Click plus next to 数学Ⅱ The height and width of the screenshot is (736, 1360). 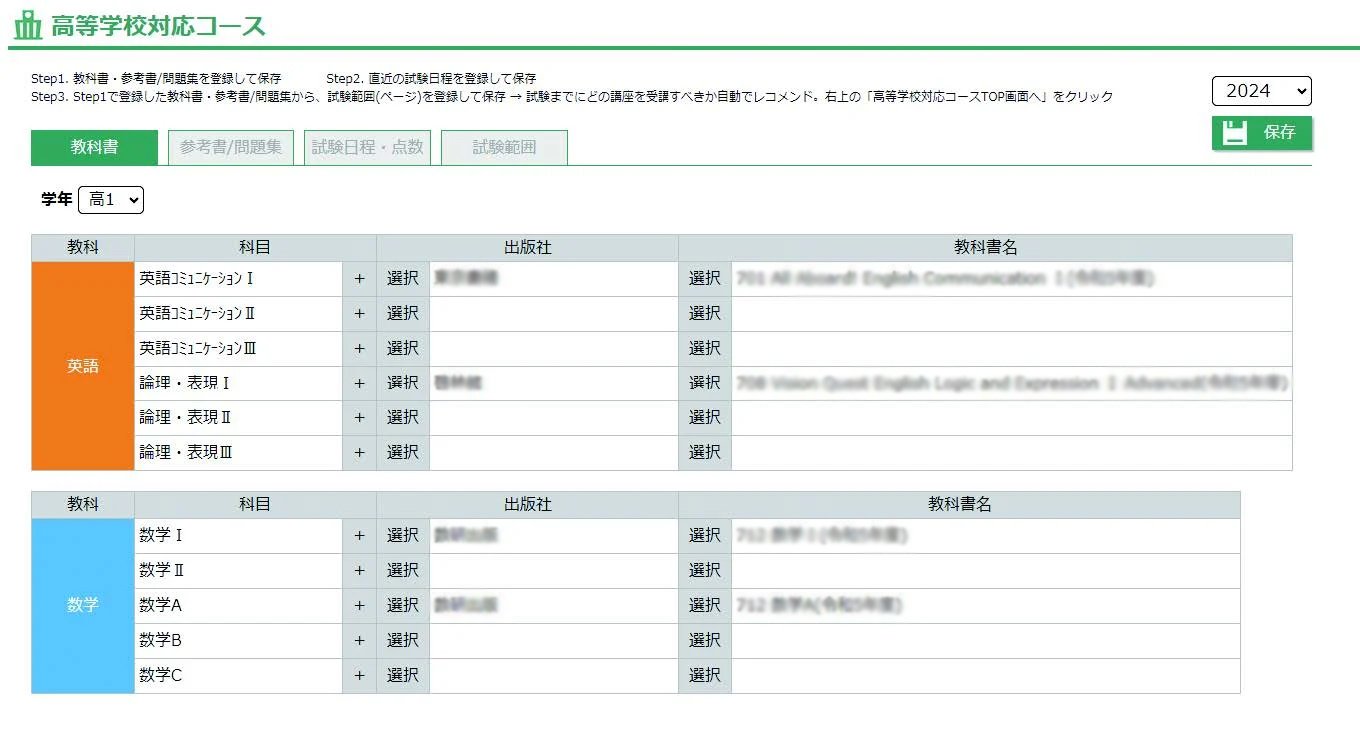point(360,571)
